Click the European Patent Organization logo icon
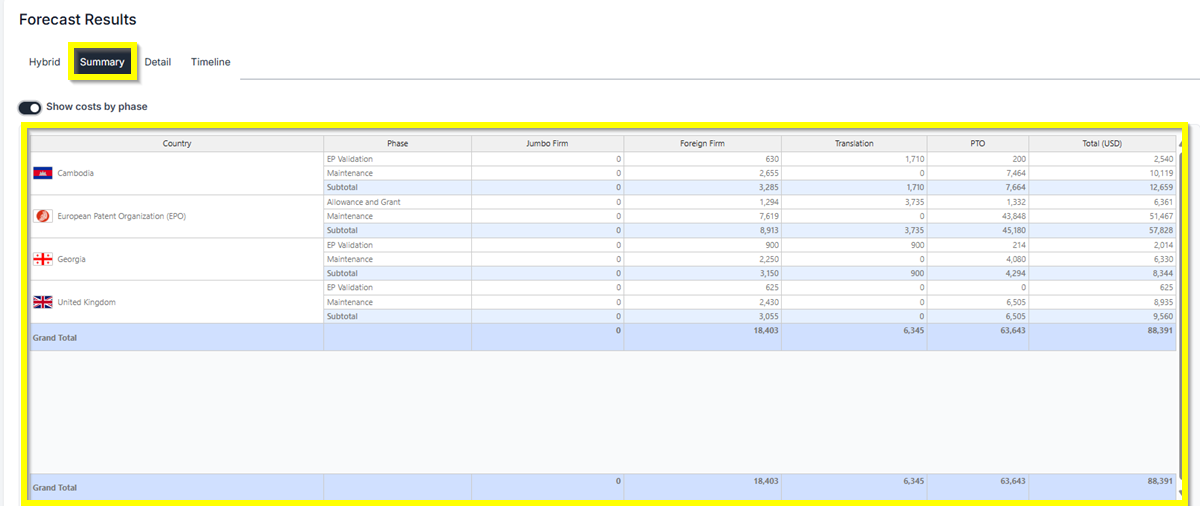 point(43,216)
